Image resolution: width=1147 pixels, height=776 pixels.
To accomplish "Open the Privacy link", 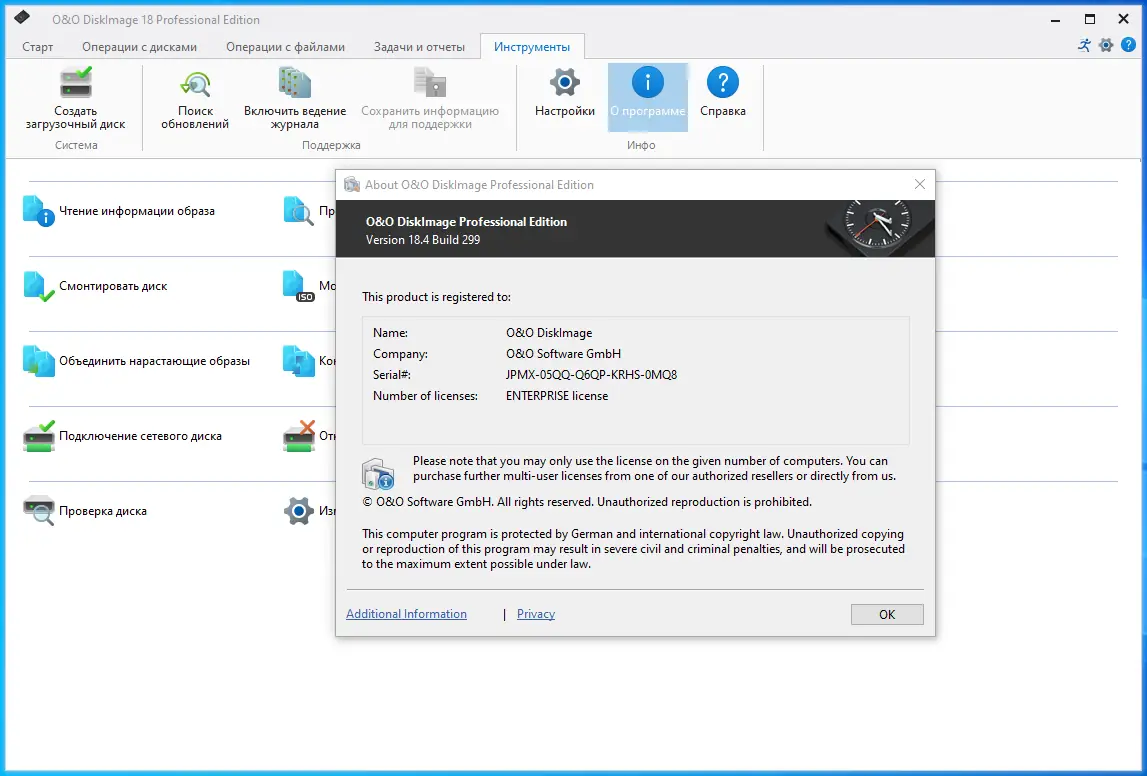I will pyautogui.click(x=536, y=613).
